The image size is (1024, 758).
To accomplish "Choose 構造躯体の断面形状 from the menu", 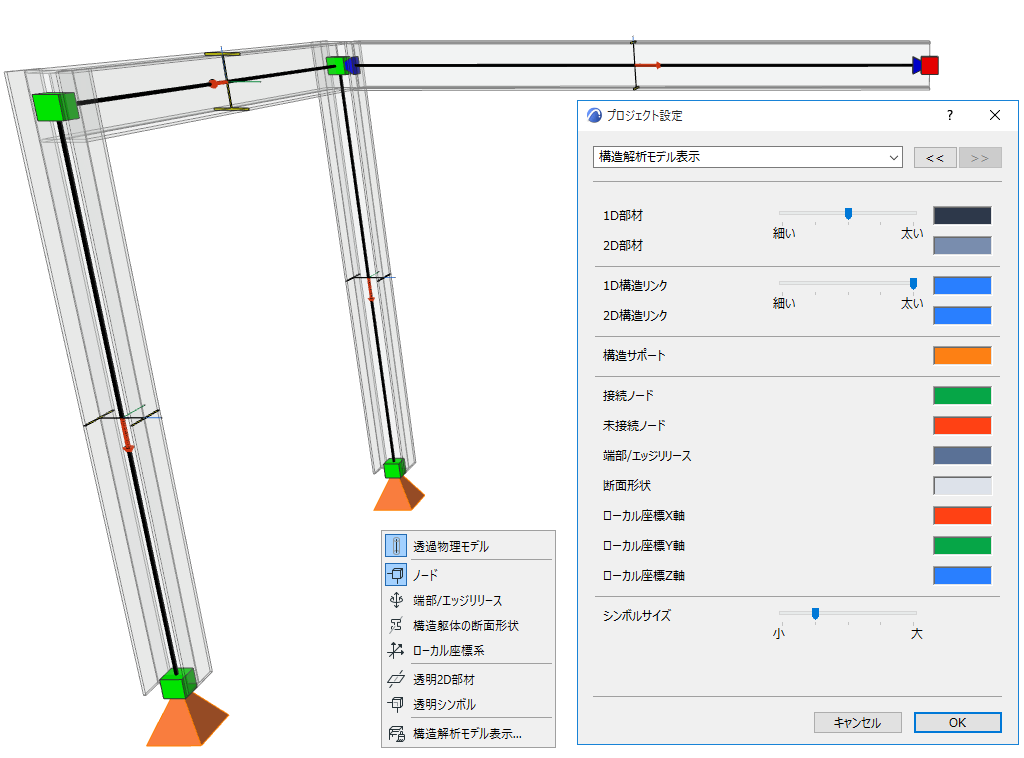I will click(x=468, y=625).
